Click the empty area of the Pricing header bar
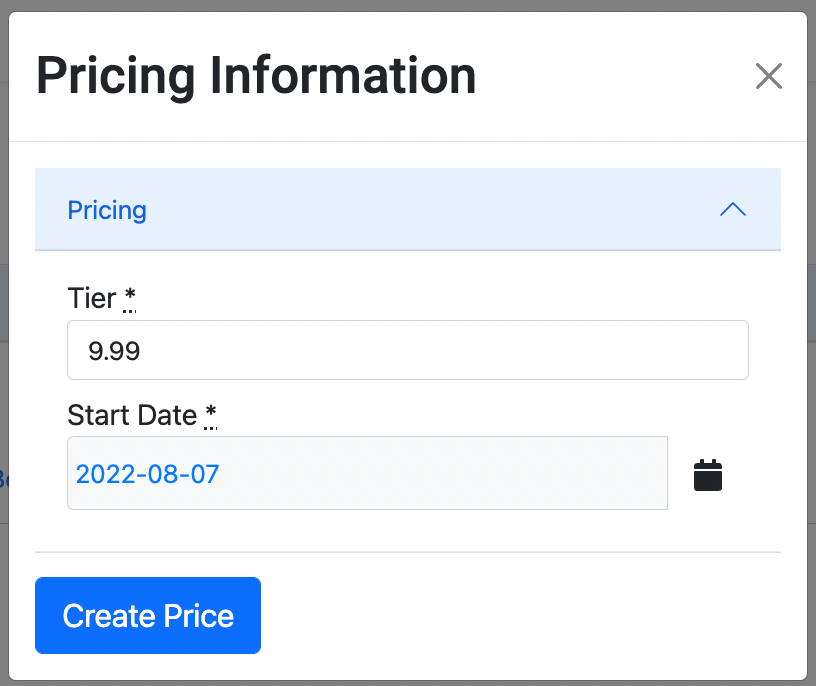 click(x=430, y=210)
